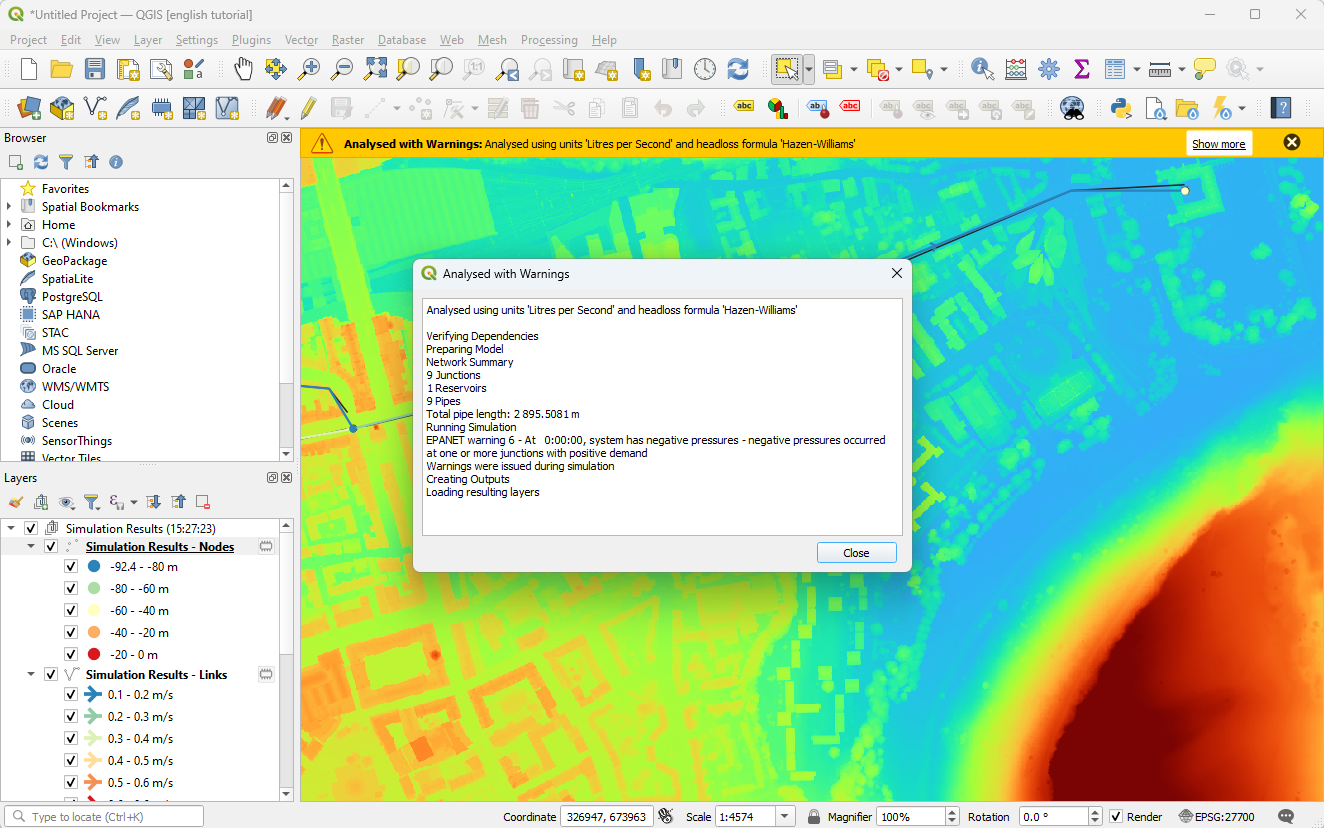
Task: Collapse the Simulation Results - Nodes layer
Action: 31,547
